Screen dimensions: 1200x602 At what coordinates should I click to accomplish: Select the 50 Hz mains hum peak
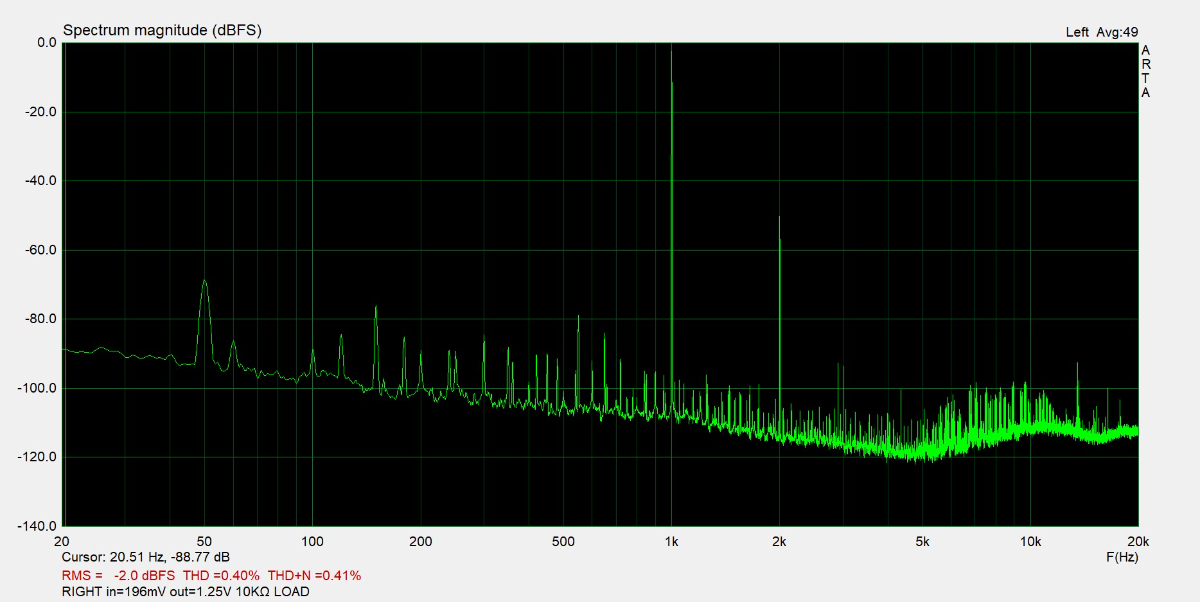coord(205,282)
